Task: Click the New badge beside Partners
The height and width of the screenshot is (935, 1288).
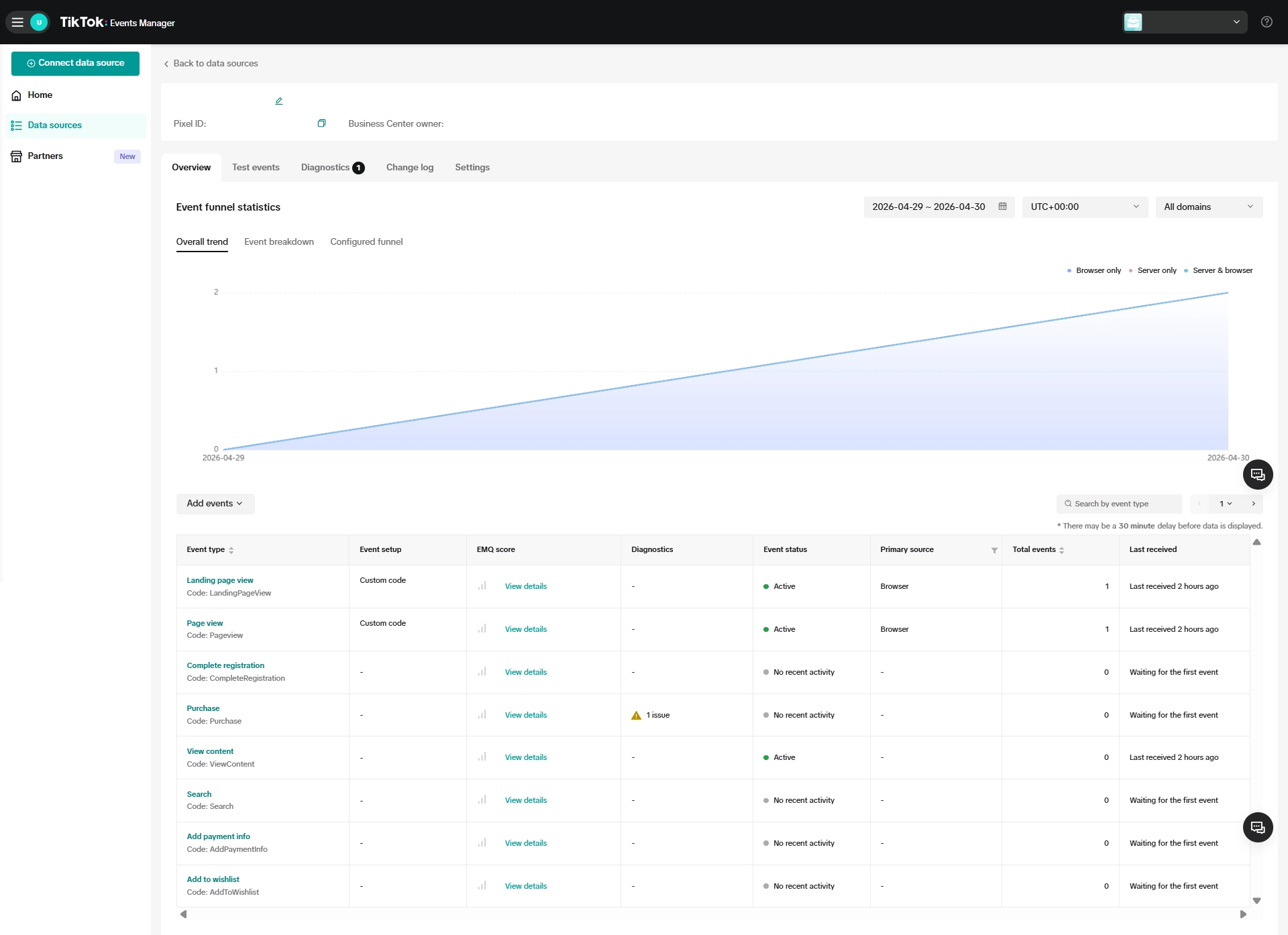Action: point(127,157)
